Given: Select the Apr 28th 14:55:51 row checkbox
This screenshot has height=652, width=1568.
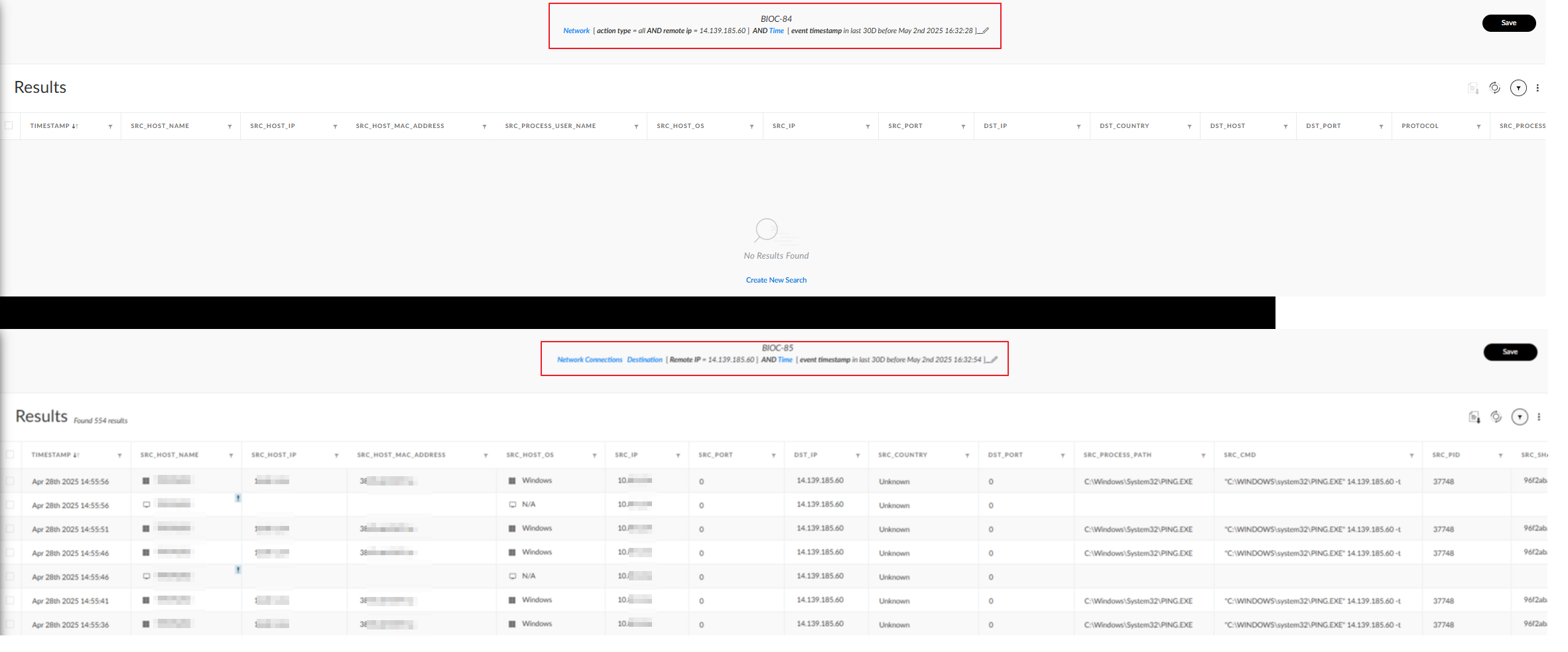Looking at the screenshot, I should (10, 529).
